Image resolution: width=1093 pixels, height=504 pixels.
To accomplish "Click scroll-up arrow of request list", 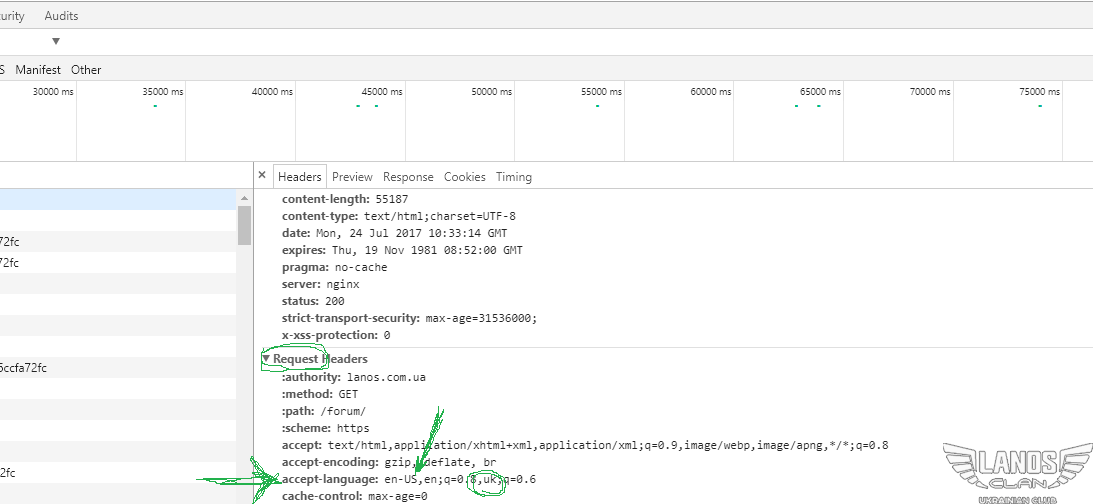I will tap(244, 200).
